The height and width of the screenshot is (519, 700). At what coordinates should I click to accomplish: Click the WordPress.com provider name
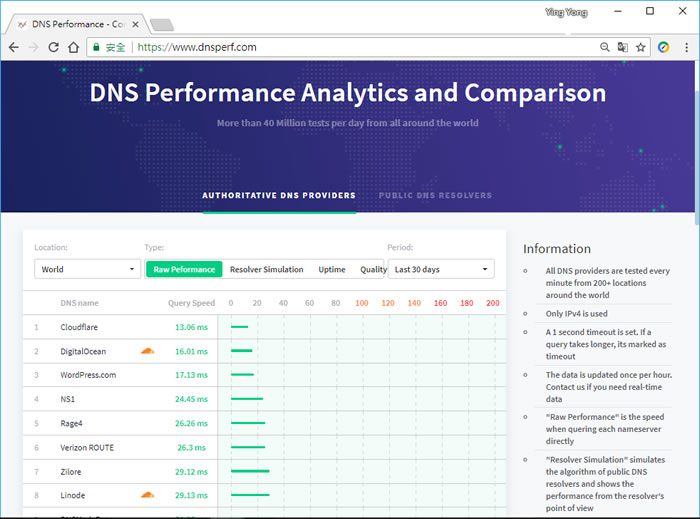88,375
